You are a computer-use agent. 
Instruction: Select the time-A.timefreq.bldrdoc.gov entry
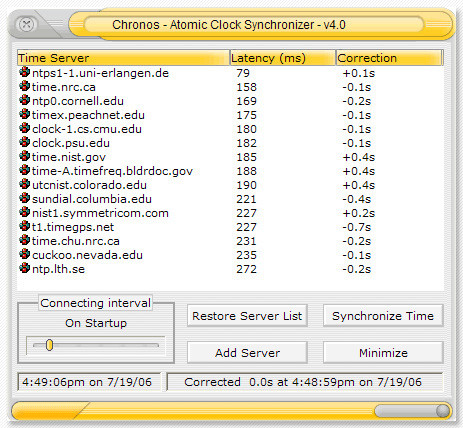click(x=112, y=171)
